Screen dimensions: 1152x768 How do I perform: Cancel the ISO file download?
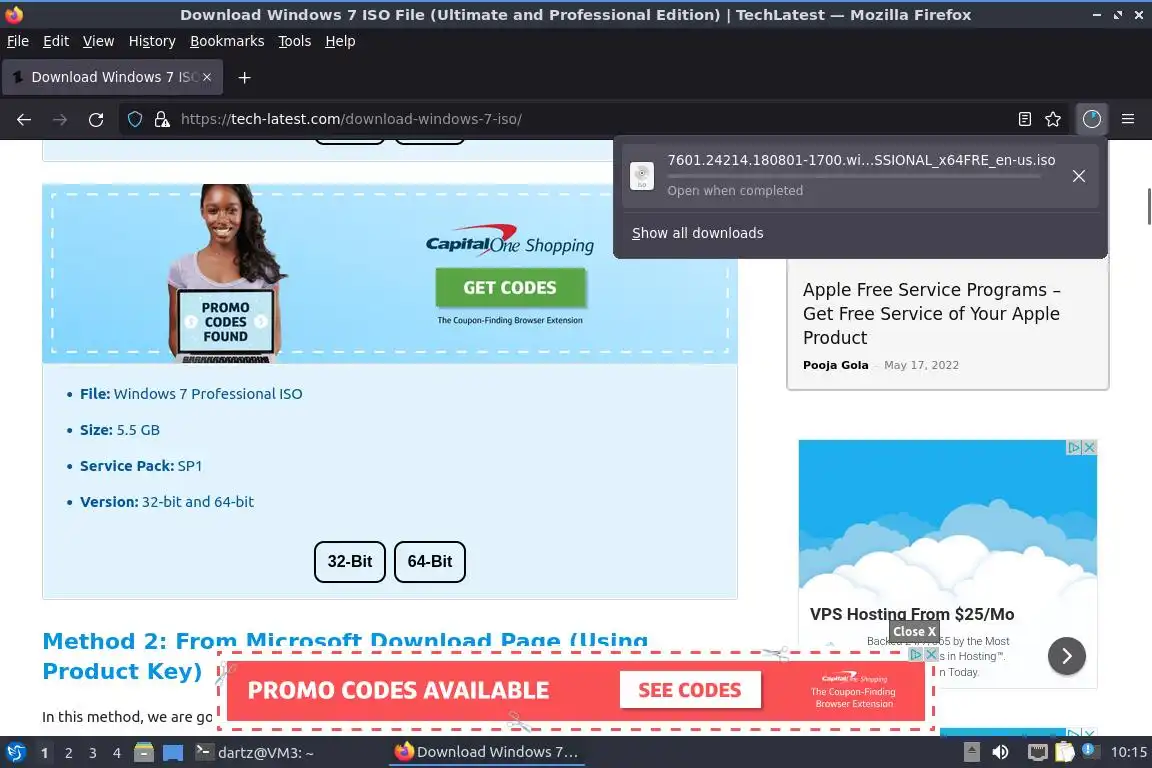[1079, 176]
